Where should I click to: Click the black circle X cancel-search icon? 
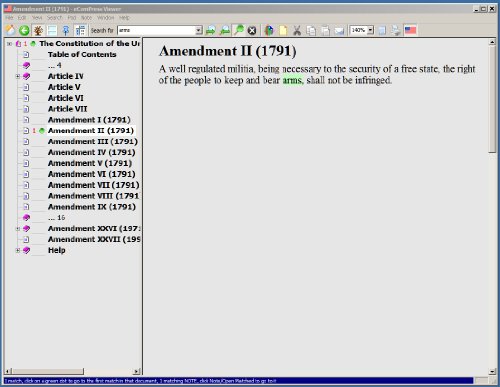pyautogui.click(x=252, y=31)
